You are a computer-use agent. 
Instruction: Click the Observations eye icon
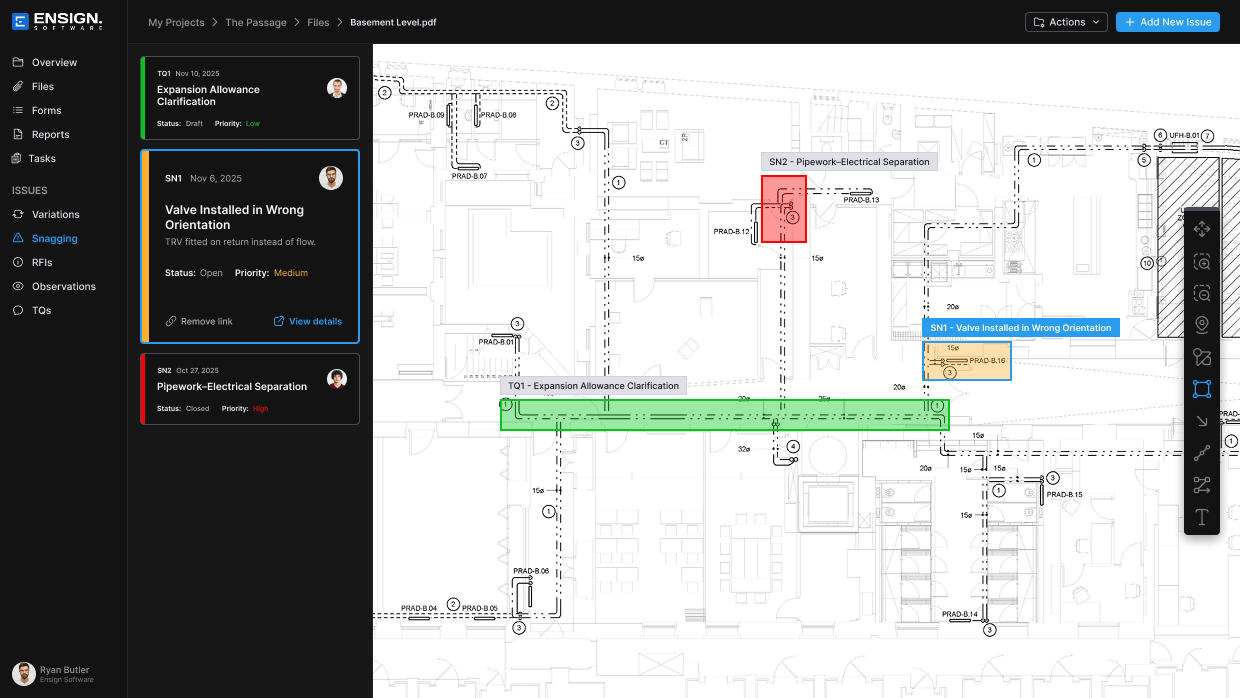tap(18, 286)
